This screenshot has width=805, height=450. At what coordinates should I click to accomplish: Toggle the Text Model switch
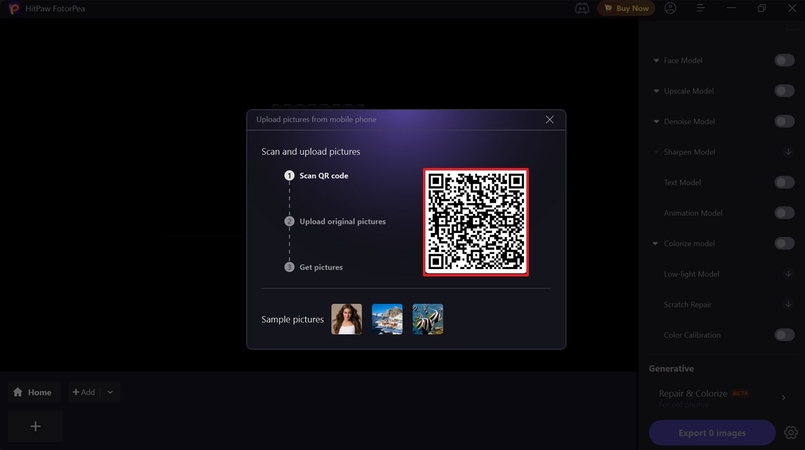click(x=784, y=182)
